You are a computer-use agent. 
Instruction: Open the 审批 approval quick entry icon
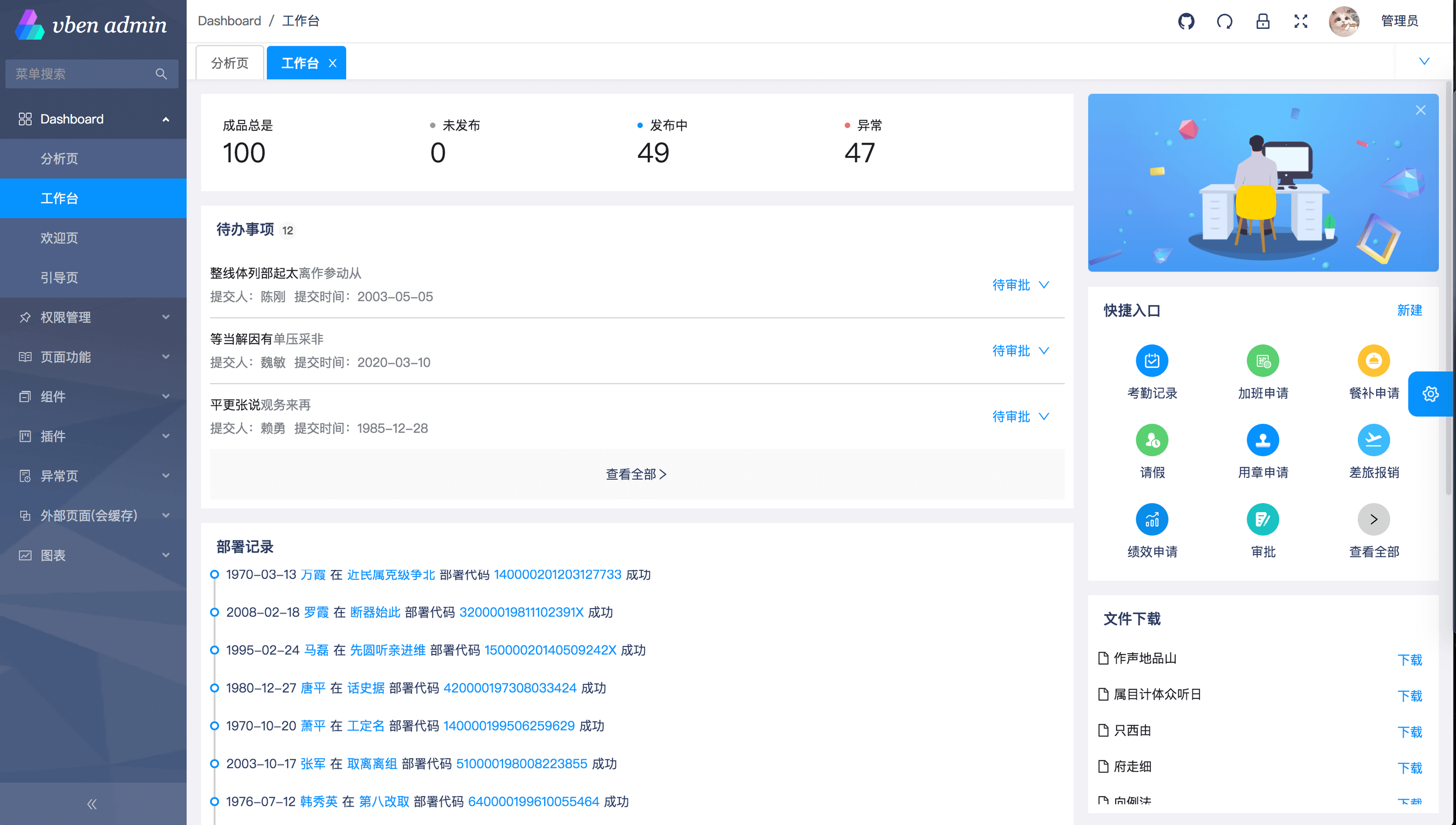click(x=1263, y=519)
